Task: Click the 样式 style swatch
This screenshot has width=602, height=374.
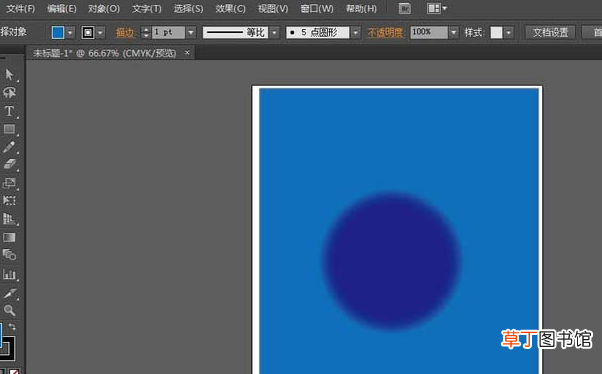Action: (x=496, y=33)
